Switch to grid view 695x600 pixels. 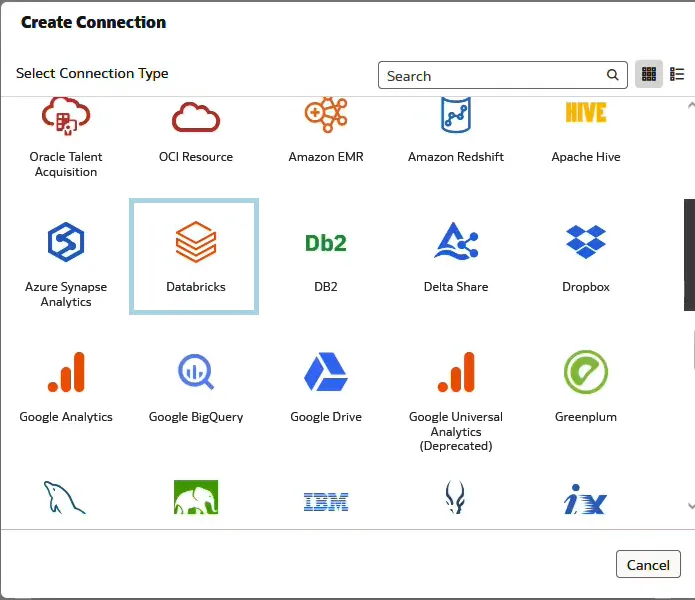[x=649, y=74]
